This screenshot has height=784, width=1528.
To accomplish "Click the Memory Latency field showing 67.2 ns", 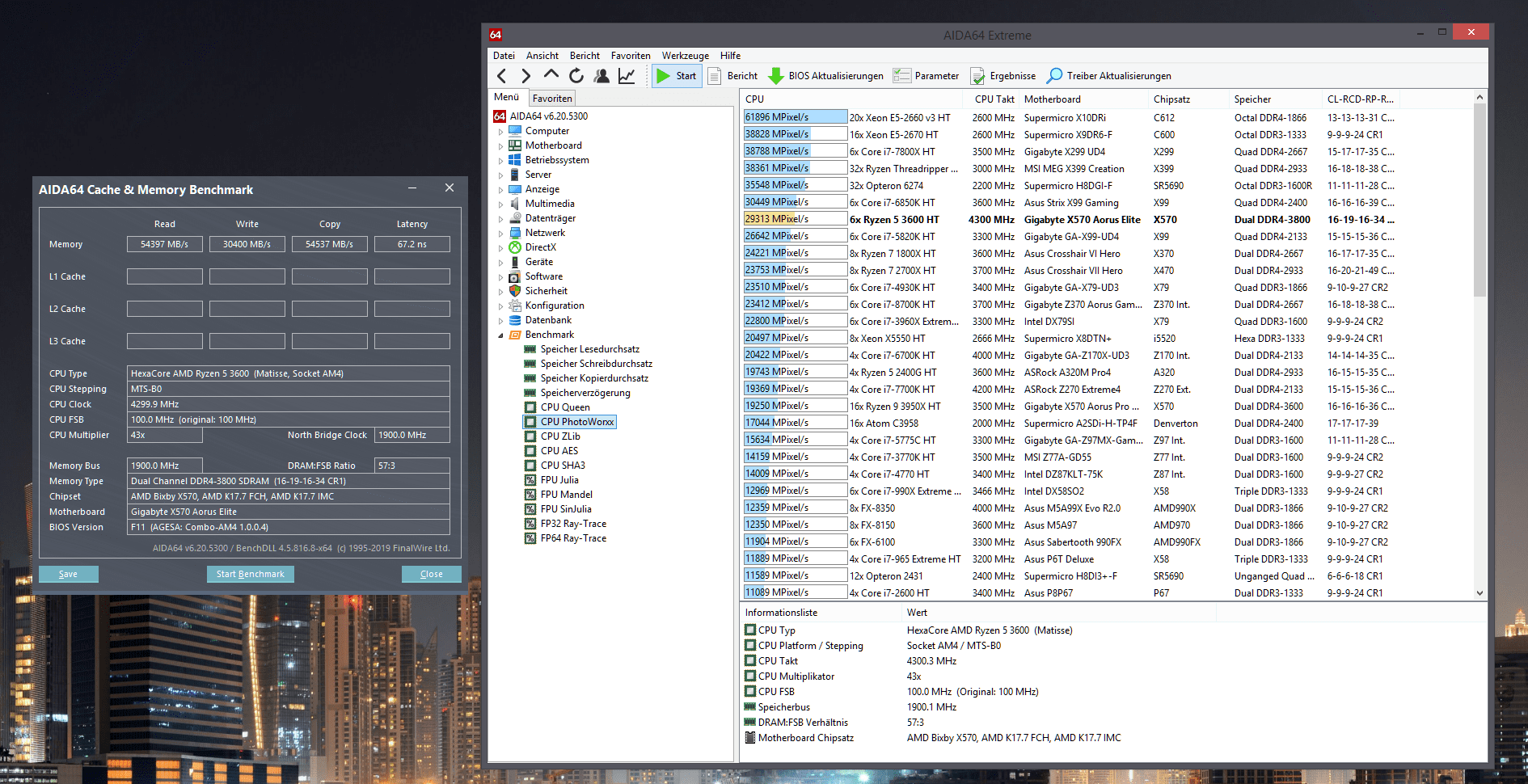I will click(x=412, y=244).
